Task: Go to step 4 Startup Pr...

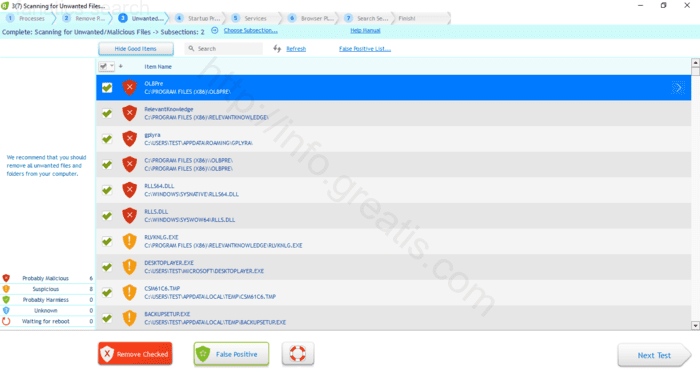Action: 199,18
